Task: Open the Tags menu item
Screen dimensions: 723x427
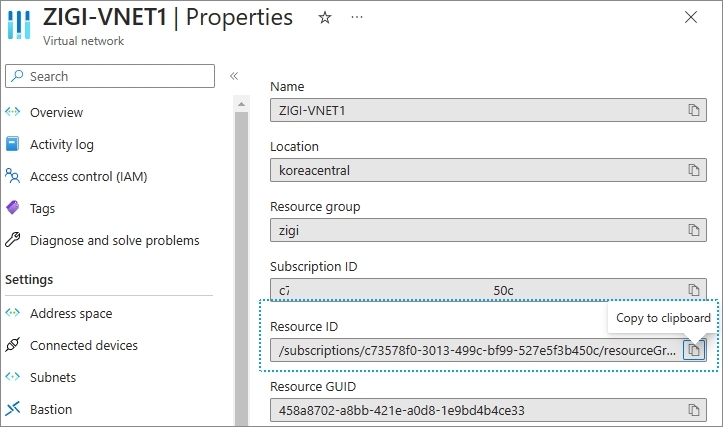Action: (42, 209)
